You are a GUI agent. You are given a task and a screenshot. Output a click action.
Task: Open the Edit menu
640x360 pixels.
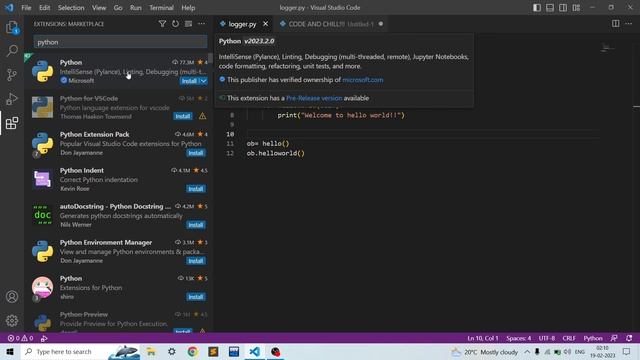[44, 8]
